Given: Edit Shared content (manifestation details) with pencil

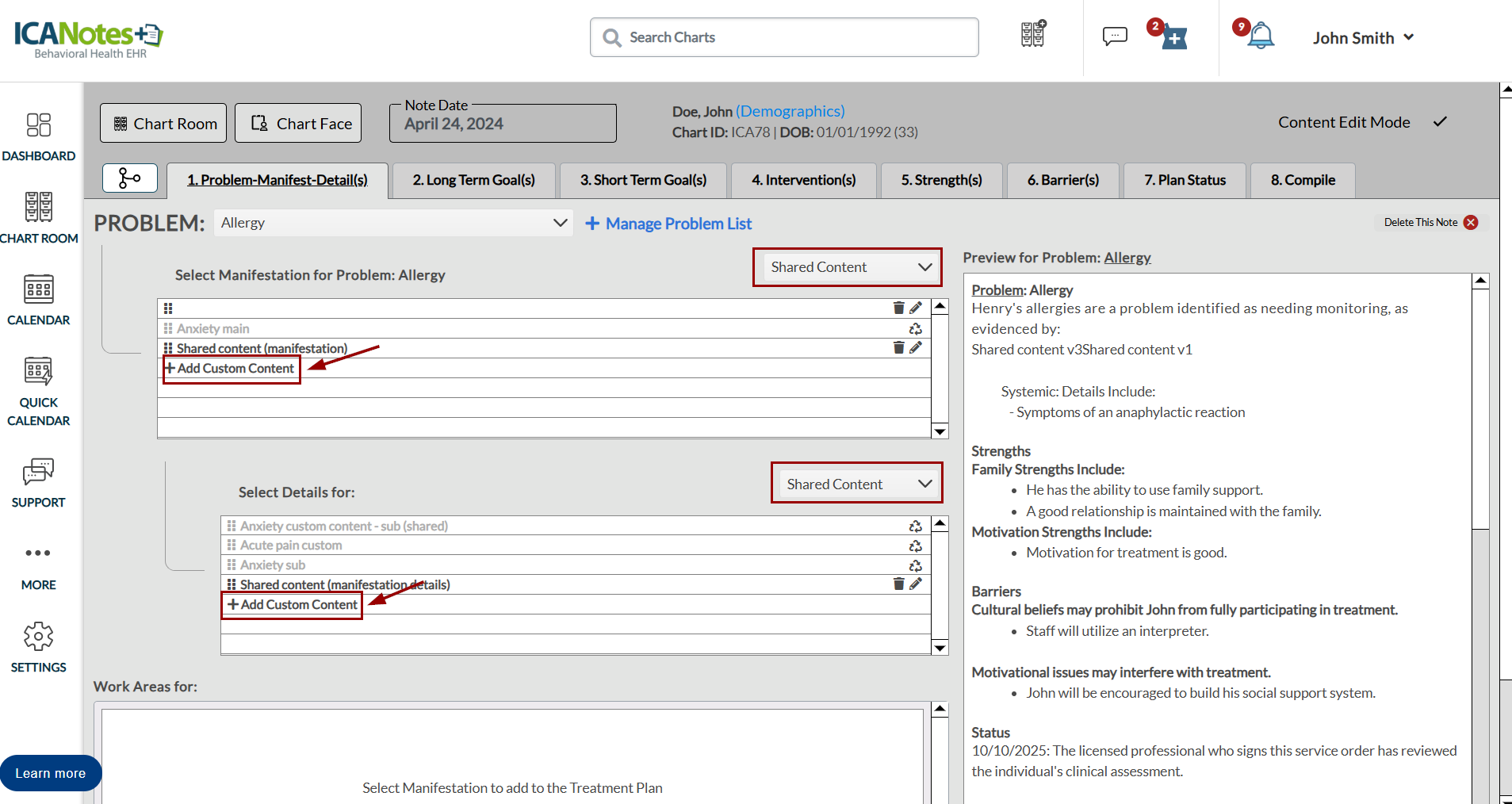Looking at the screenshot, I should [916, 584].
